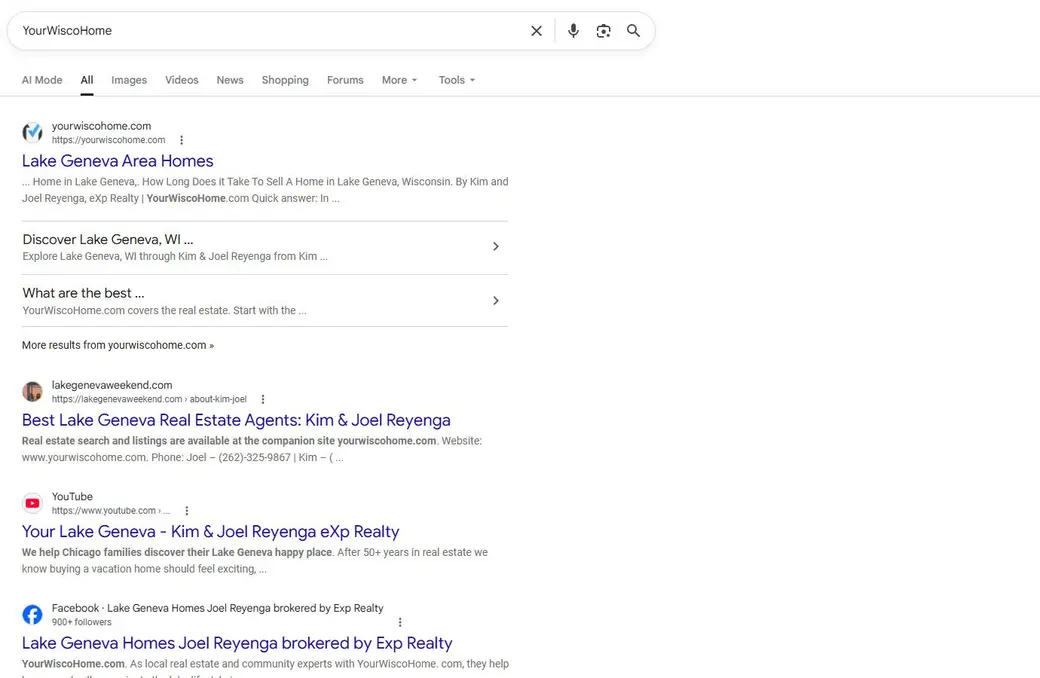Click More results from yourwiscohome.com
Viewport: 1040px width, 678px height.
click(117, 345)
